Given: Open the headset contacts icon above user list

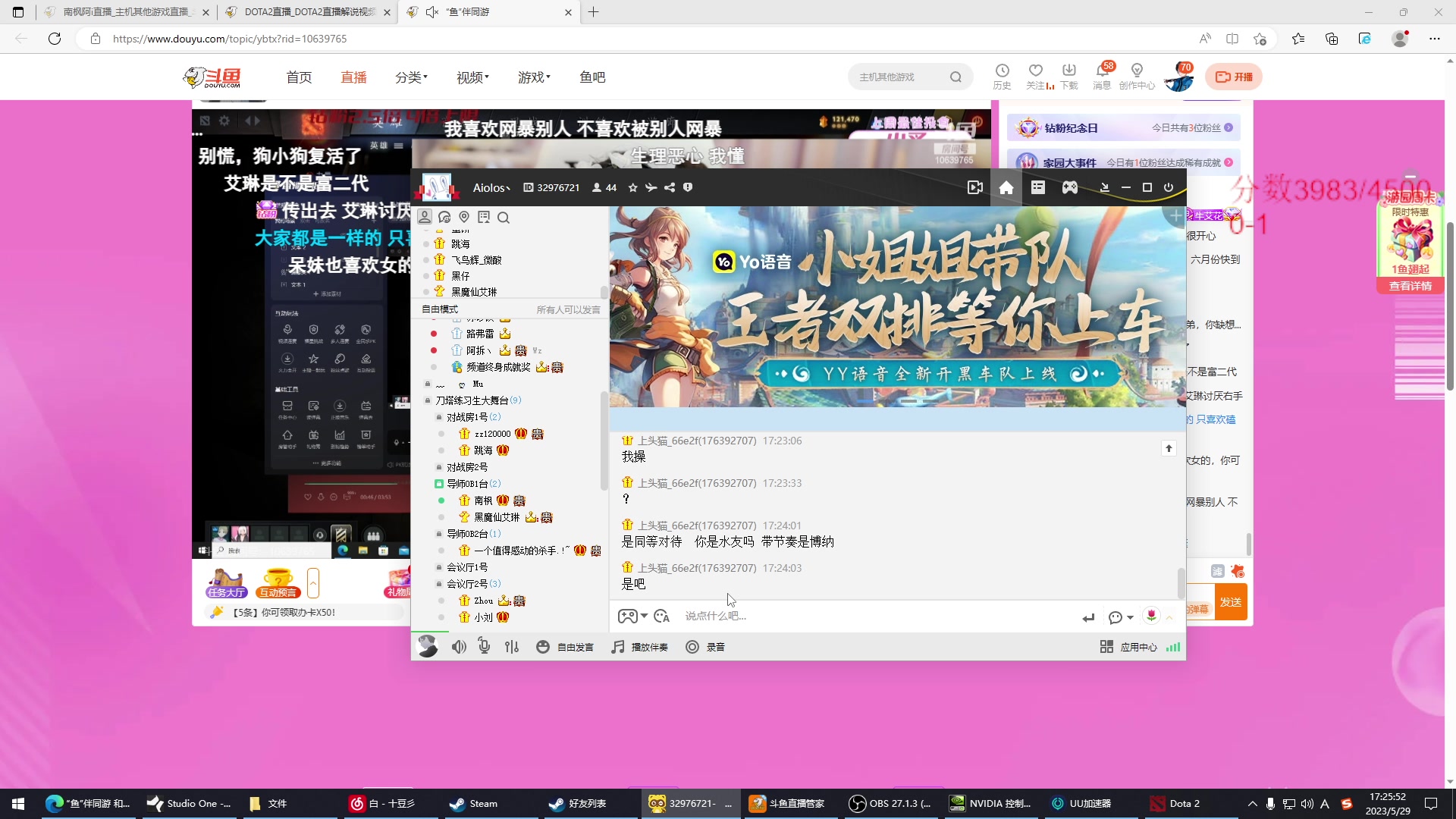Looking at the screenshot, I should pos(444,217).
